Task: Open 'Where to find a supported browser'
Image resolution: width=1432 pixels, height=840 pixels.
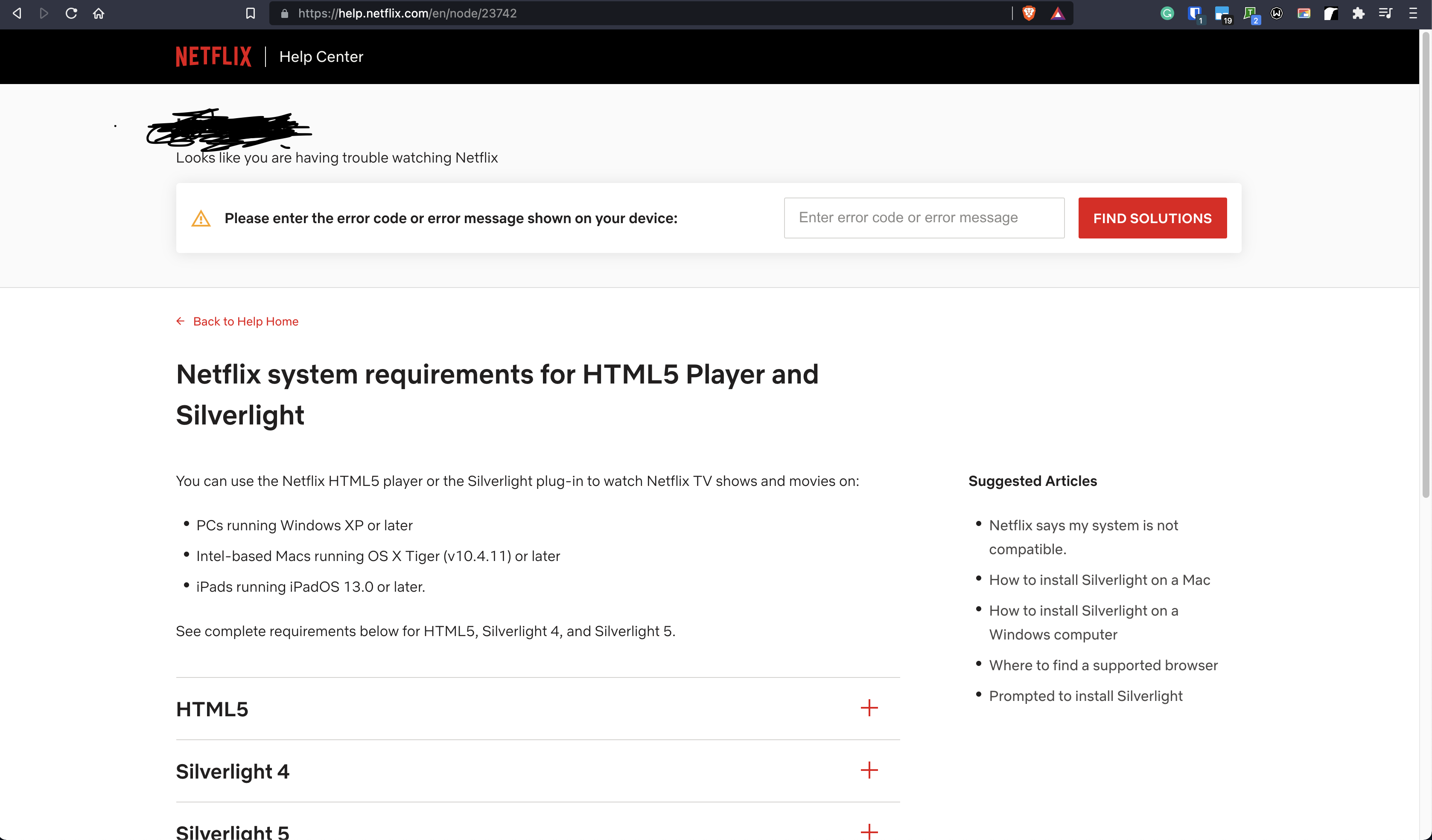Action: [1103, 665]
